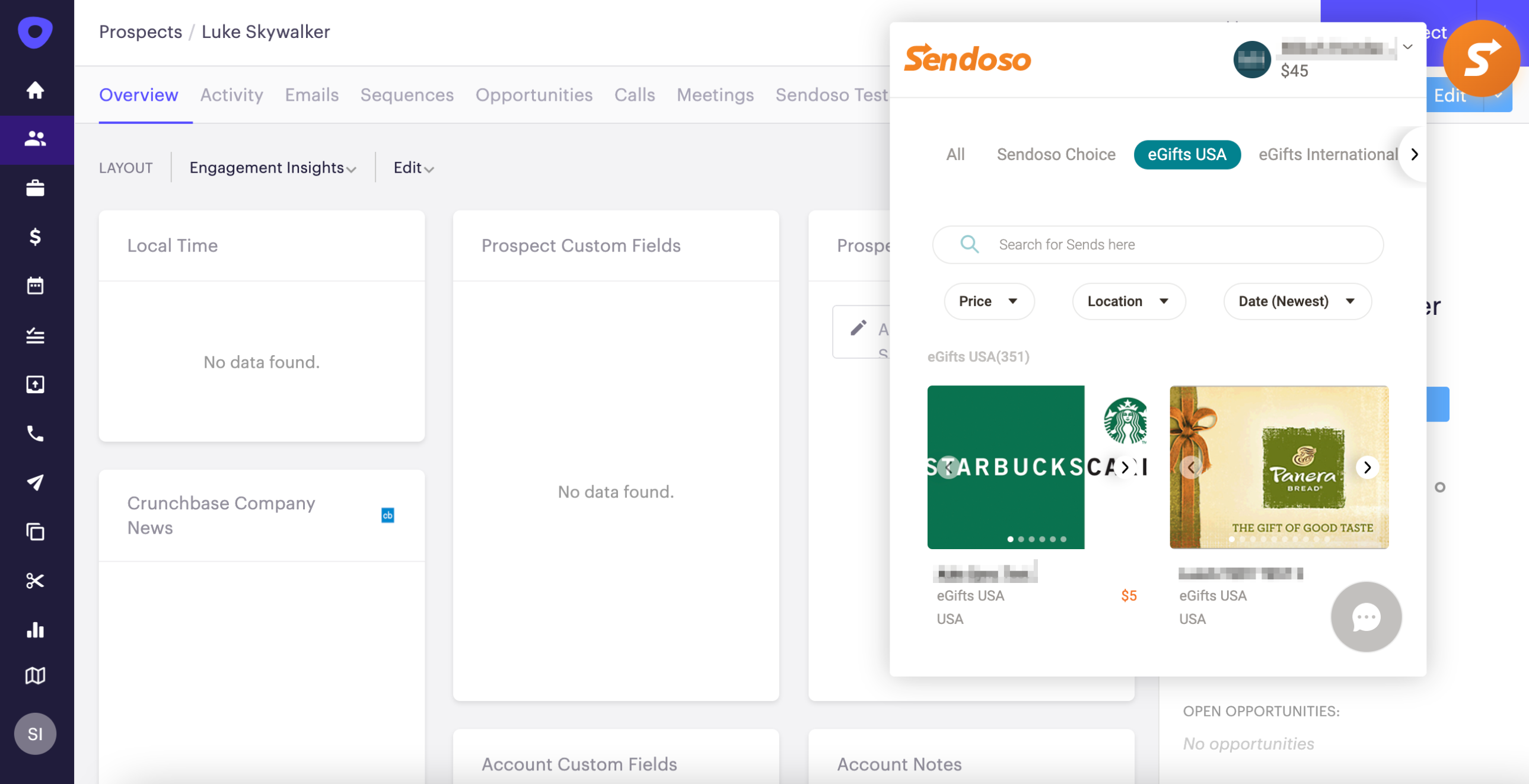Viewport: 1529px width, 784px height.
Task: Expand the Price filter dropdown
Action: [988, 301]
